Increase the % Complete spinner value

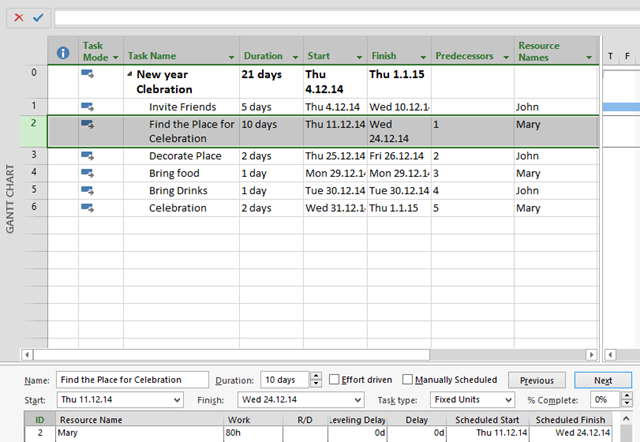click(626, 395)
